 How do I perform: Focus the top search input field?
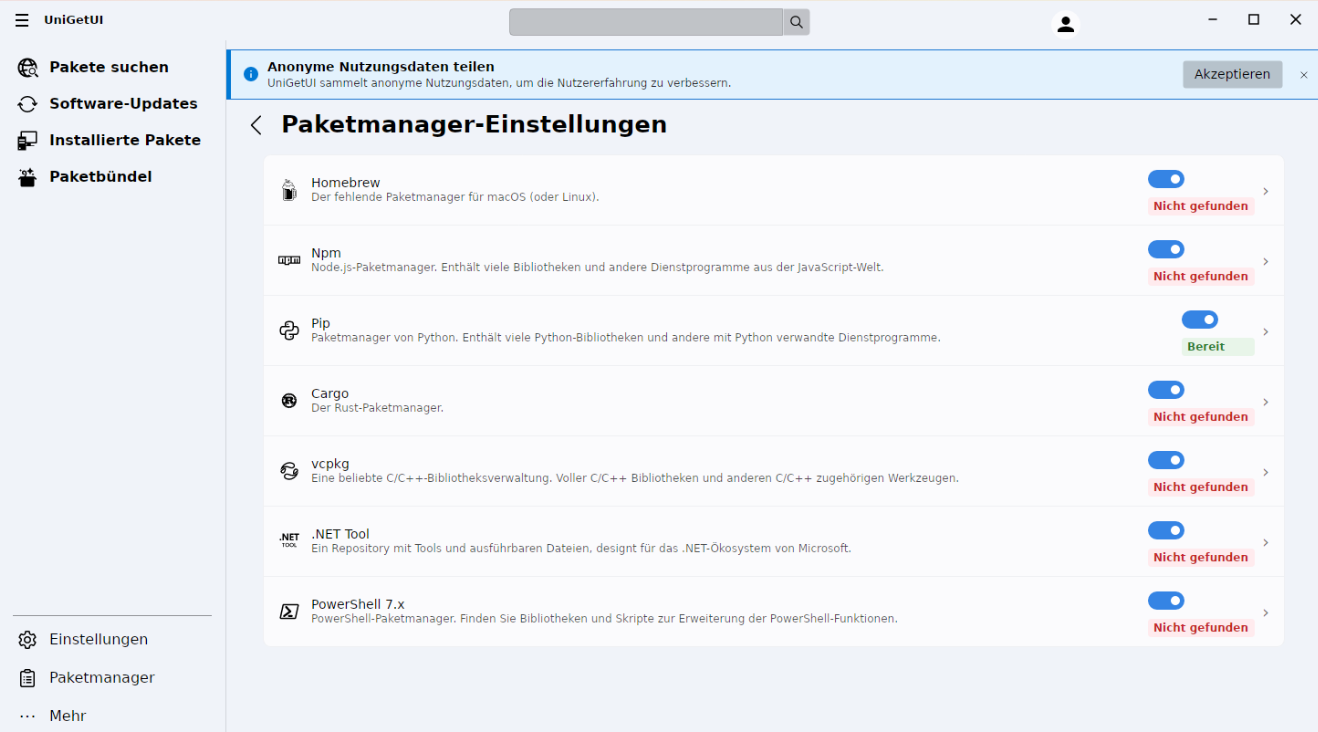tap(646, 22)
